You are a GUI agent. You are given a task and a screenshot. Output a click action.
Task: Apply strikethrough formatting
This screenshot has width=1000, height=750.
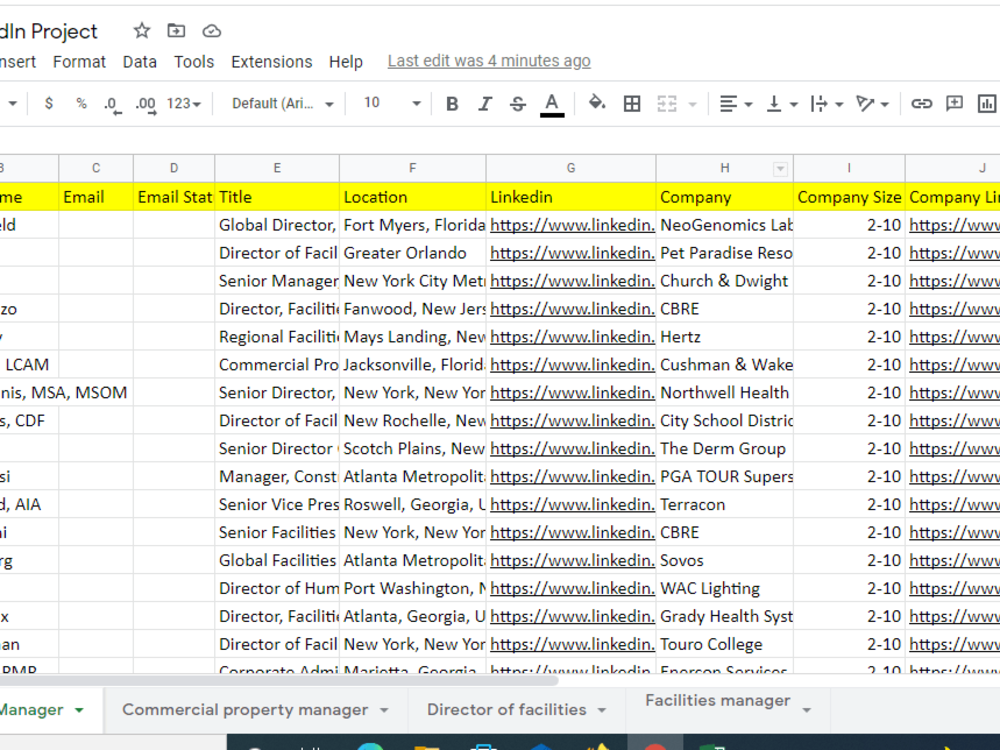pyautogui.click(x=518, y=103)
